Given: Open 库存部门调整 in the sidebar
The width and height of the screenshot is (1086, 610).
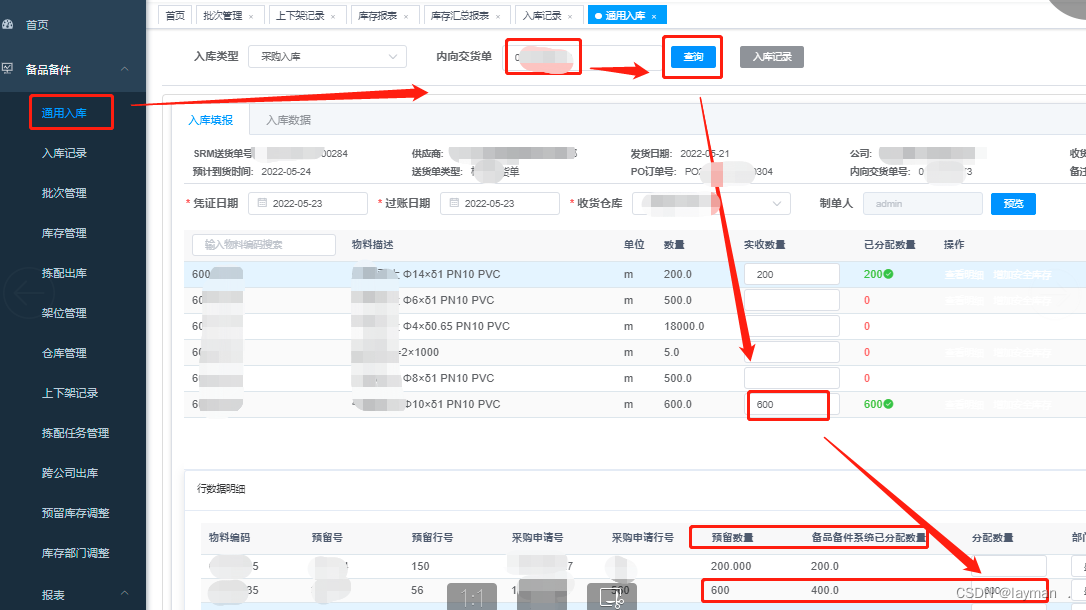Looking at the screenshot, I should (75, 553).
